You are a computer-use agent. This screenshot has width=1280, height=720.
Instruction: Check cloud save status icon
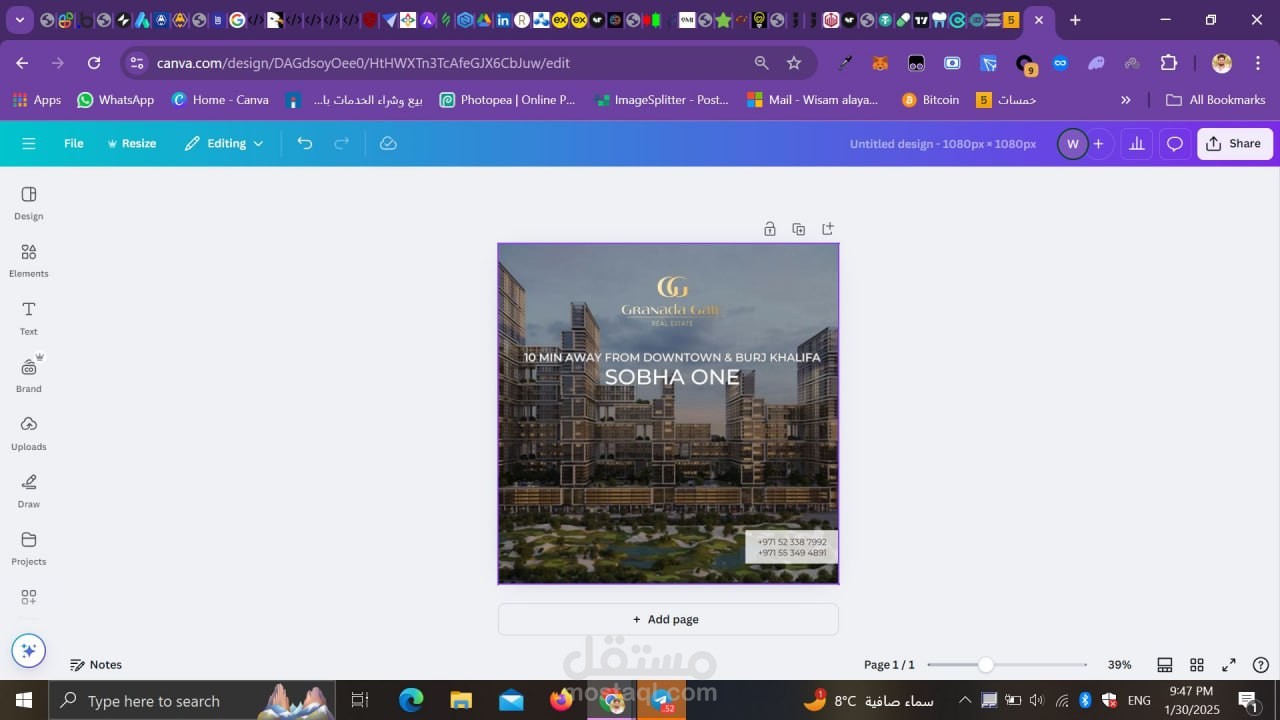pyautogui.click(x=389, y=144)
